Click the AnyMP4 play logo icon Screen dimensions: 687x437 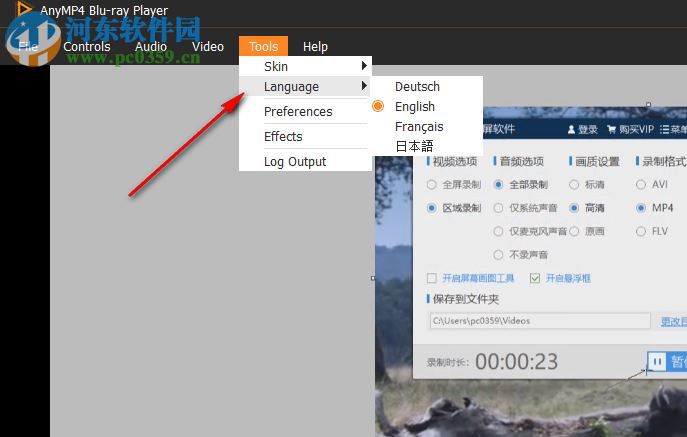click(24, 9)
